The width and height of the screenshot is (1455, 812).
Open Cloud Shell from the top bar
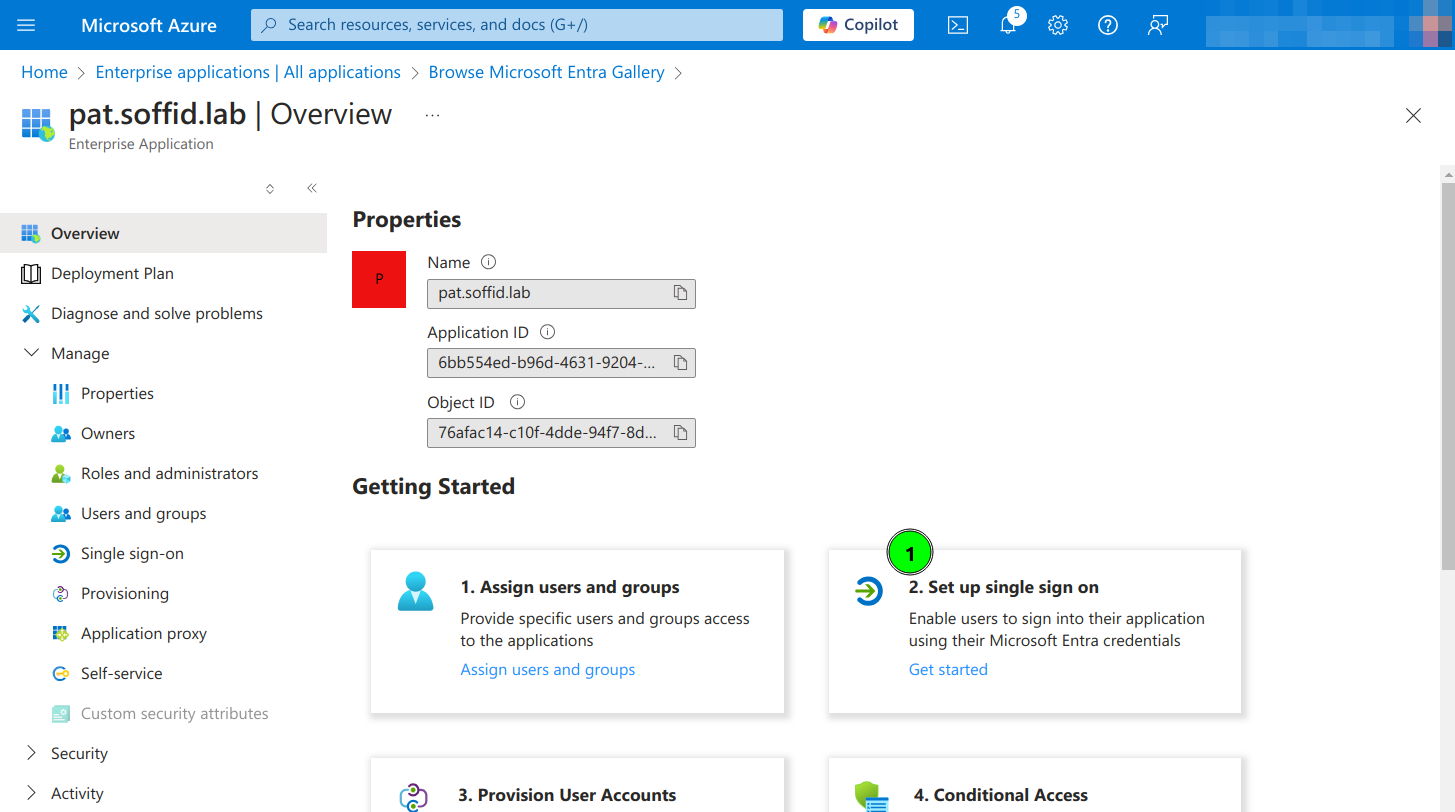(958, 25)
